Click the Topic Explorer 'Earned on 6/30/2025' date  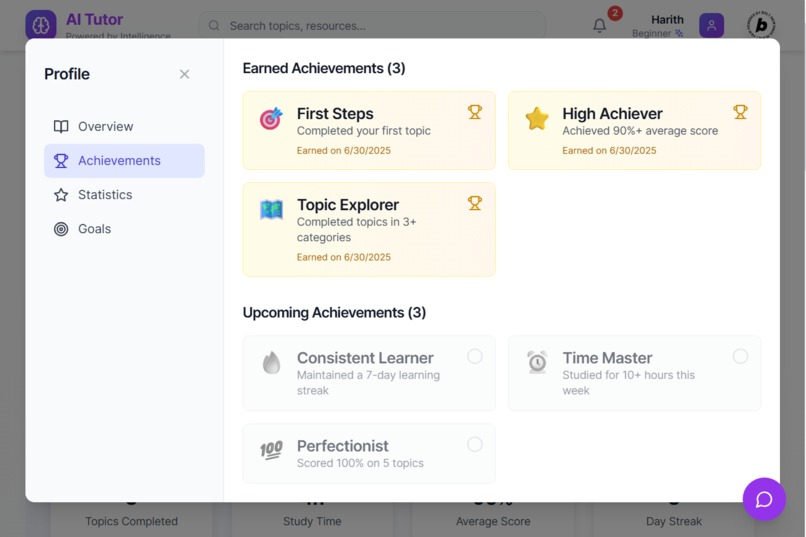coord(343,257)
